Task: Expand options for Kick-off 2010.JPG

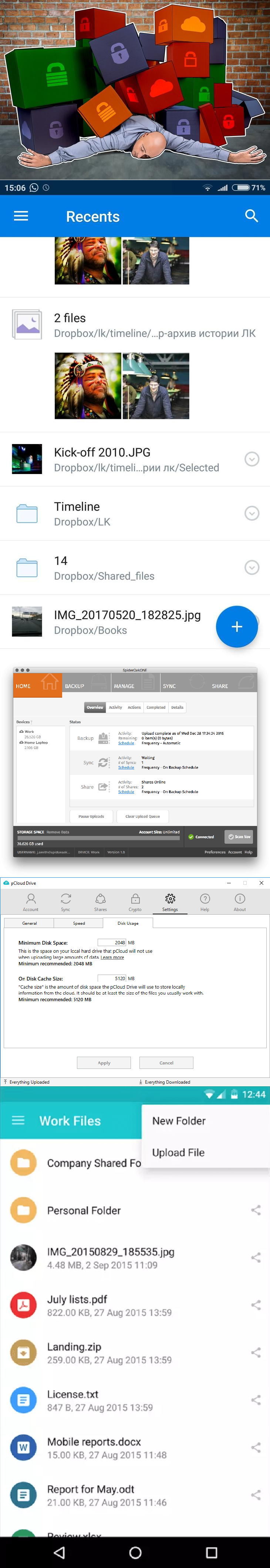Action: tap(252, 459)
